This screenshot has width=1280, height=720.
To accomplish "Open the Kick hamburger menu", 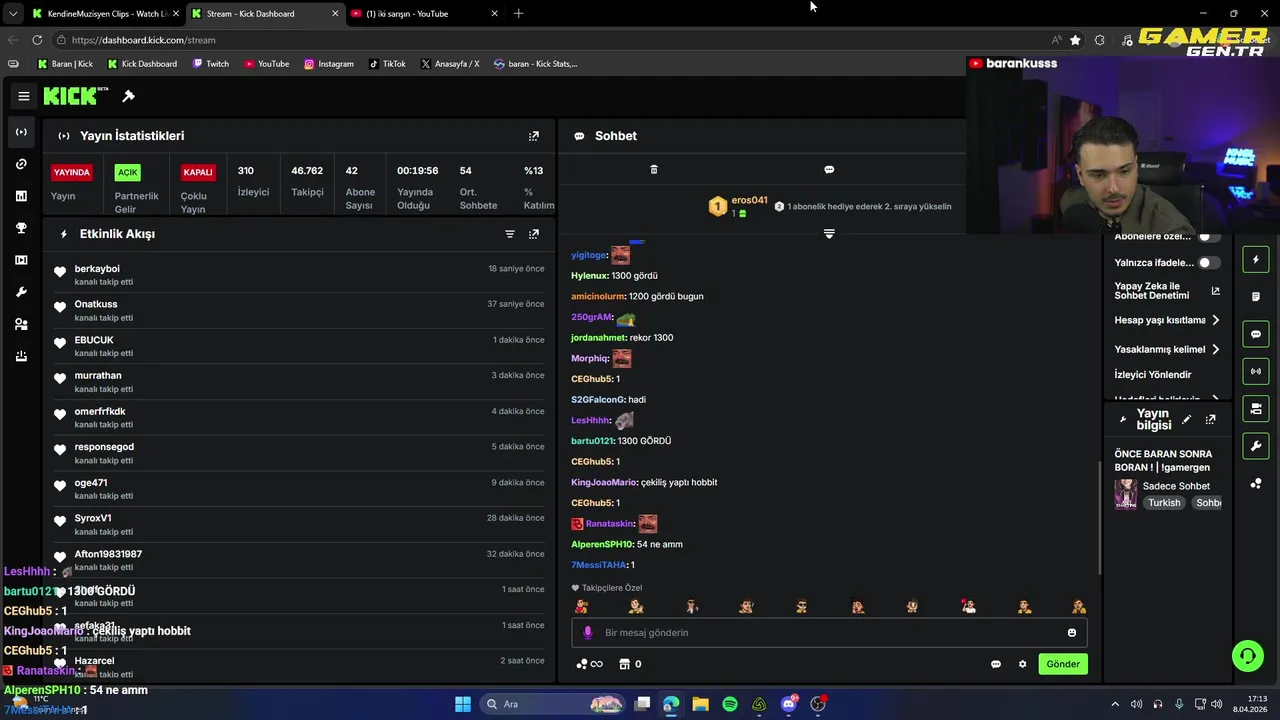I will pos(24,96).
